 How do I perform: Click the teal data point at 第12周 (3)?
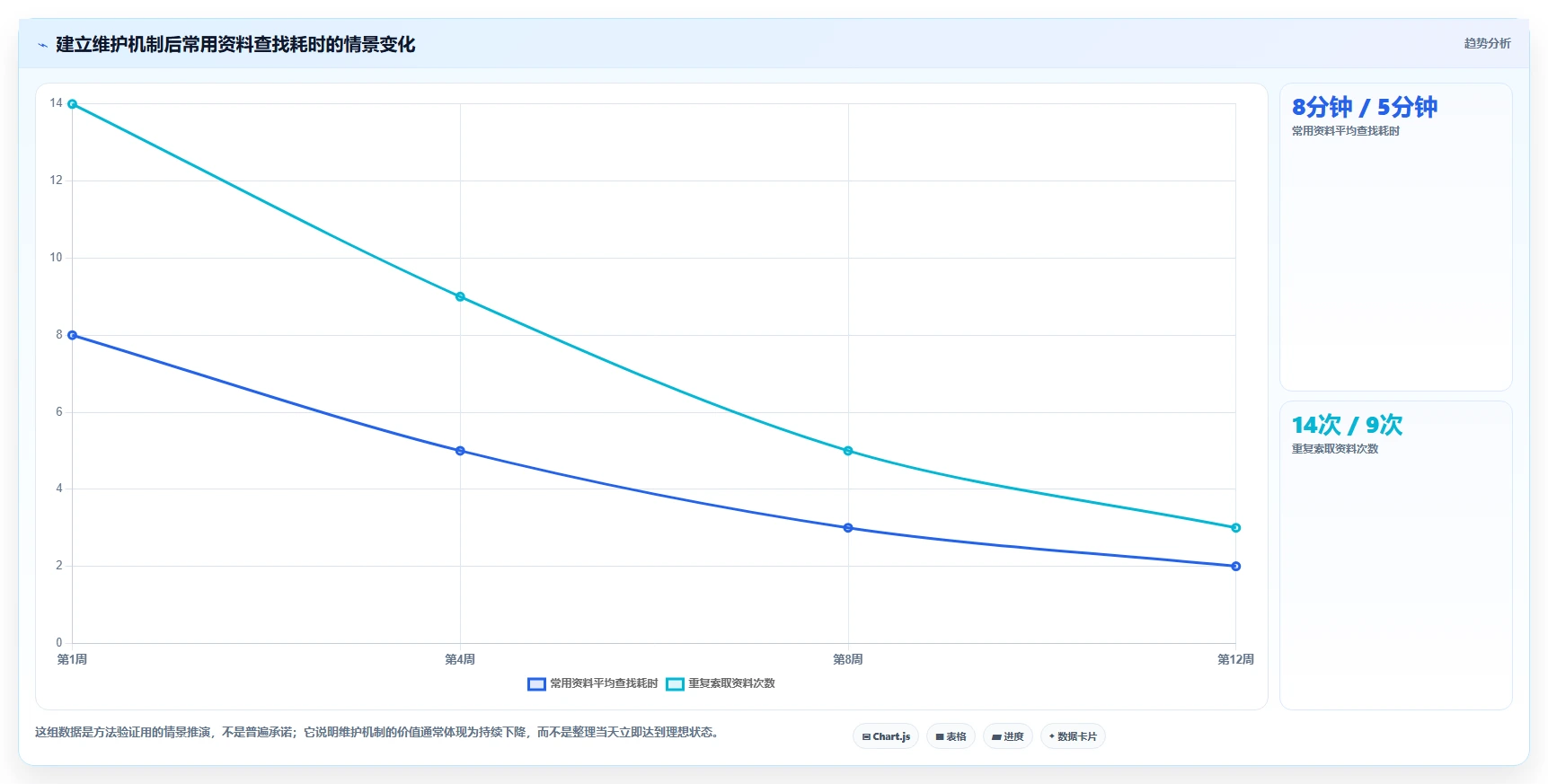pos(1235,528)
